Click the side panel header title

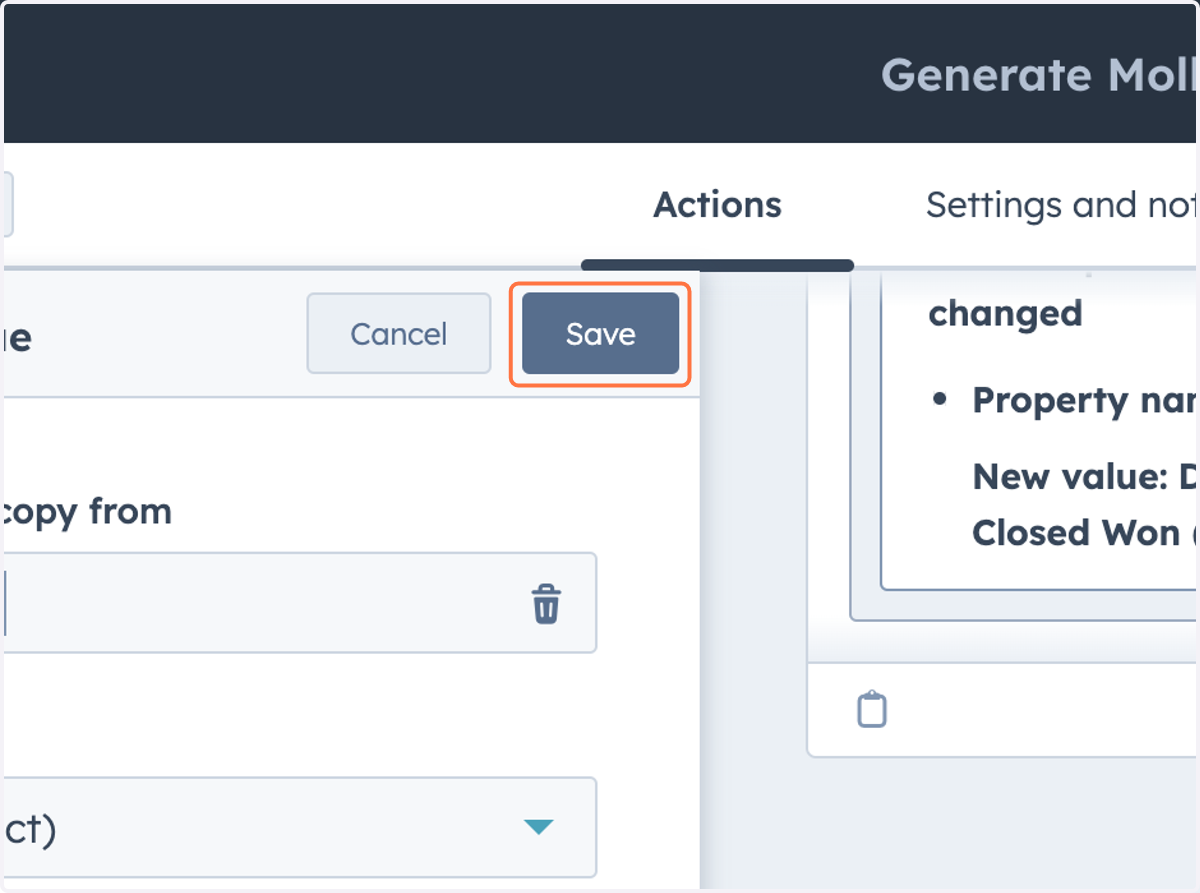pyautogui.click(x=17, y=338)
